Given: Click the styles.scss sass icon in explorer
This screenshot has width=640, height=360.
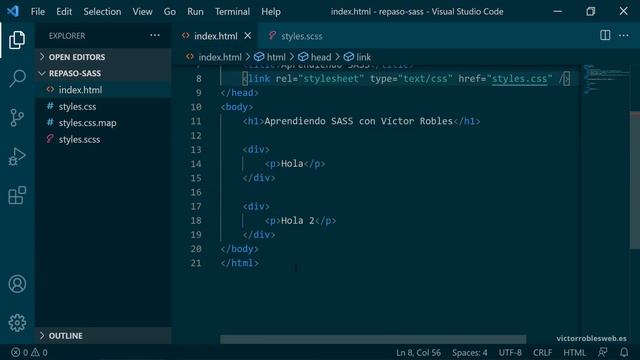Looking at the screenshot, I should pos(50,139).
